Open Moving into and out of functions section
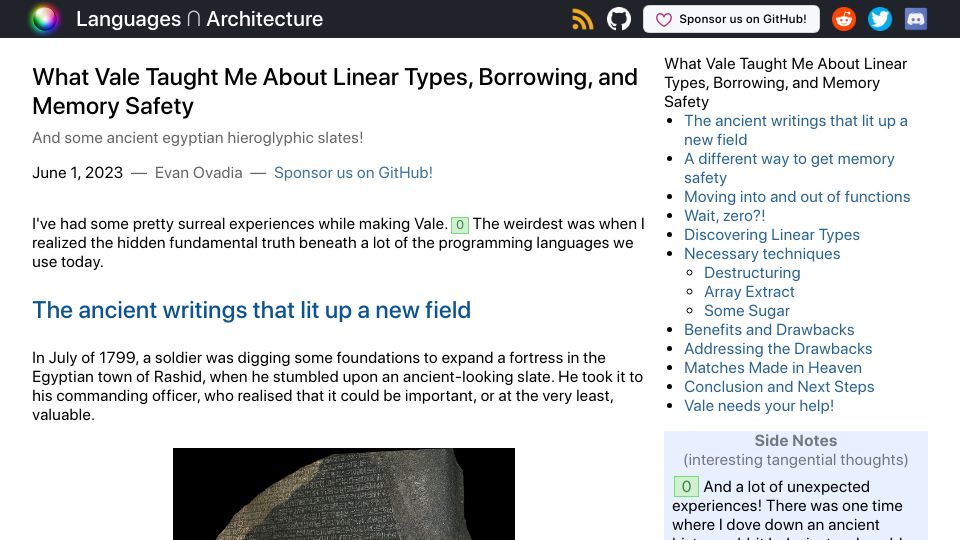The image size is (960, 540). [797, 197]
